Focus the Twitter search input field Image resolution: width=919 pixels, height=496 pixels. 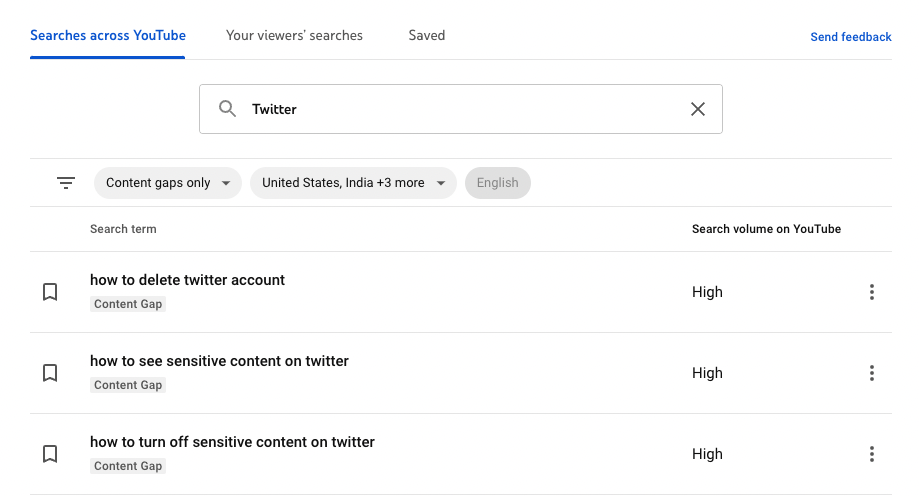(461, 109)
